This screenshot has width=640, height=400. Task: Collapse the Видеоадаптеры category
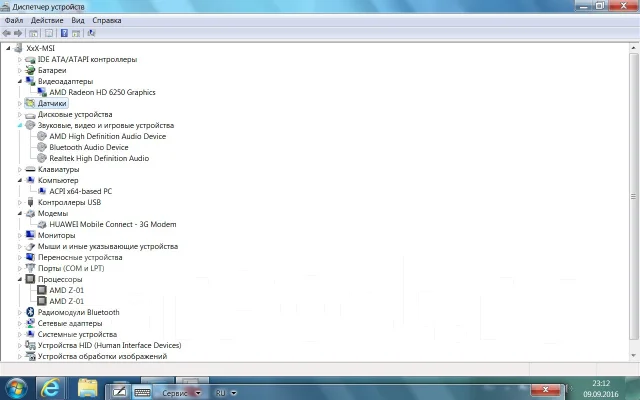tap(19, 81)
